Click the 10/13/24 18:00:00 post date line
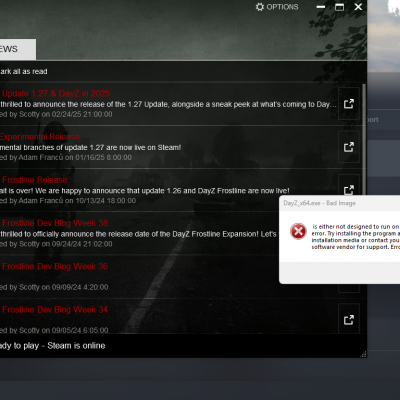Image resolution: width=400 pixels, height=400 pixels. click(x=68, y=201)
